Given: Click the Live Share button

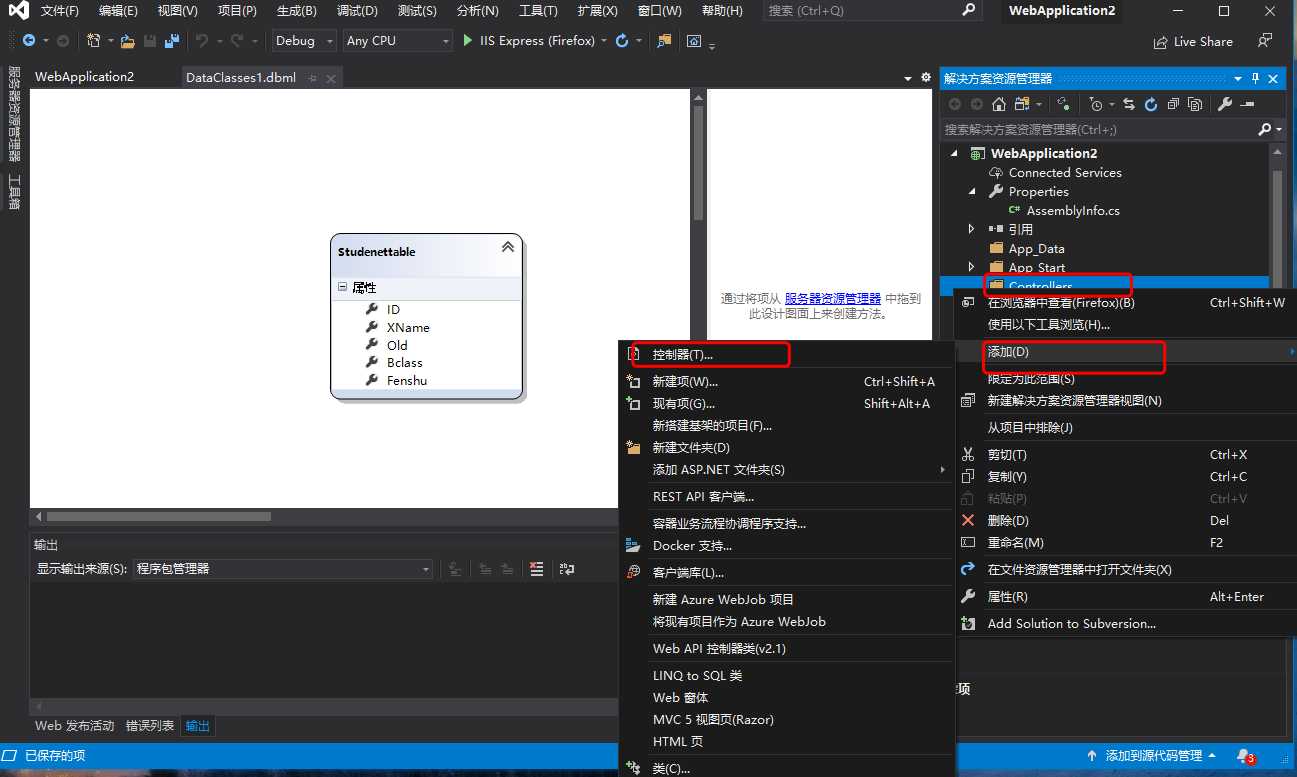Looking at the screenshot, I should [x=1193, y=42].
